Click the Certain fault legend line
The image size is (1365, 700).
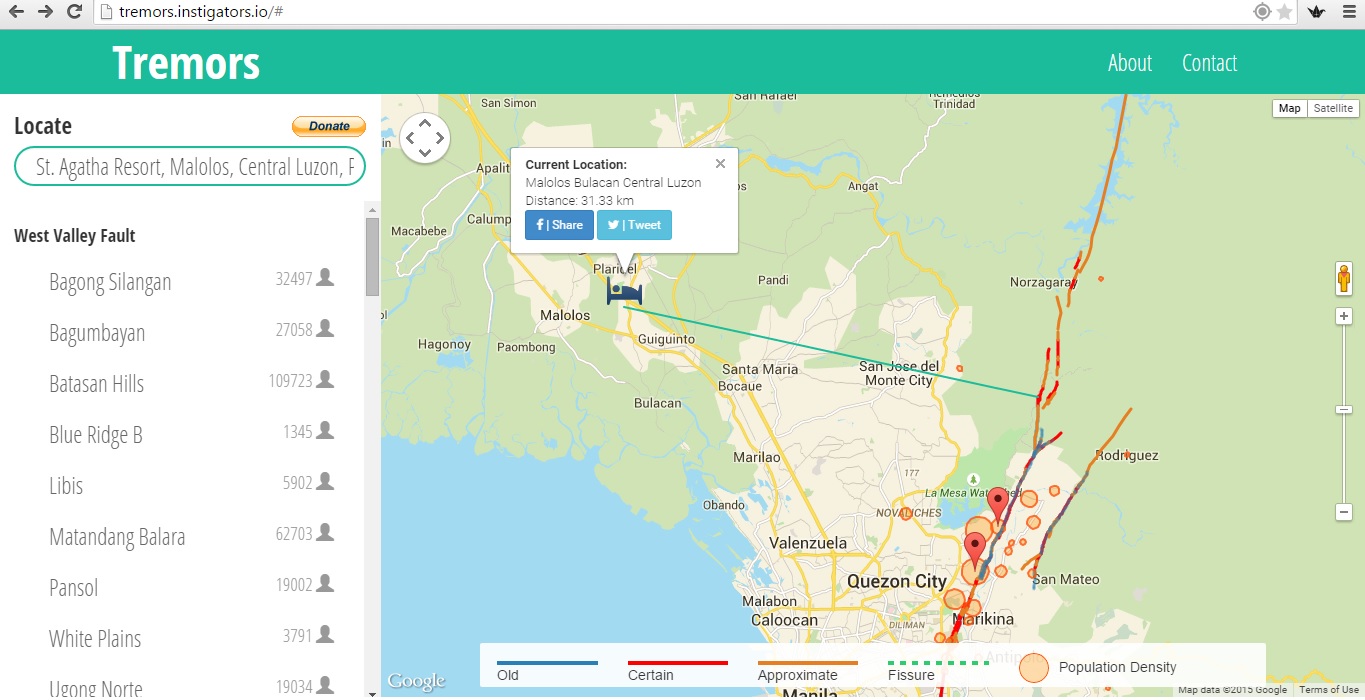[x=677, y=662]
